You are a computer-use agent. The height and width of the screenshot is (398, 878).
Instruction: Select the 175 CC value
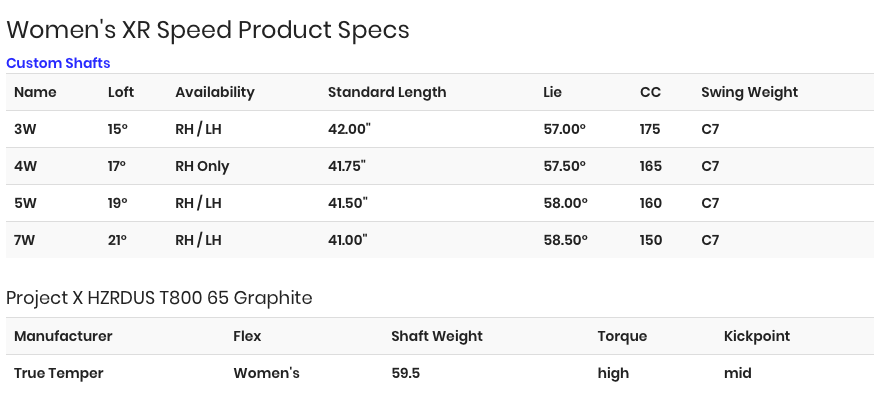[x=650, y=129]
